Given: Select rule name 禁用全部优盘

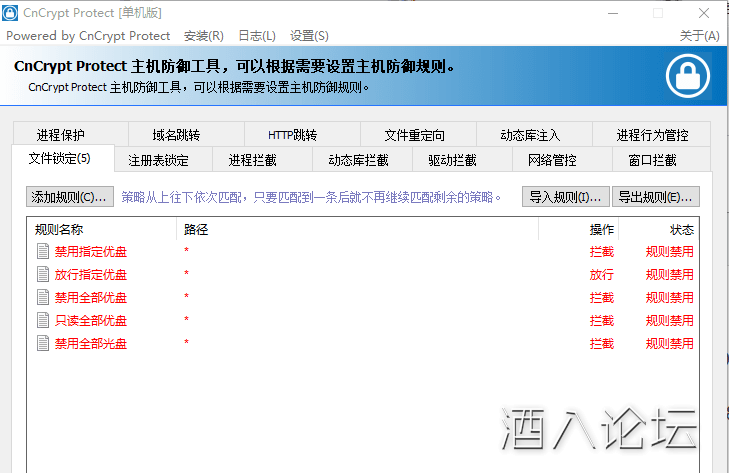Looking at the screenshot, I should [91, 297].
